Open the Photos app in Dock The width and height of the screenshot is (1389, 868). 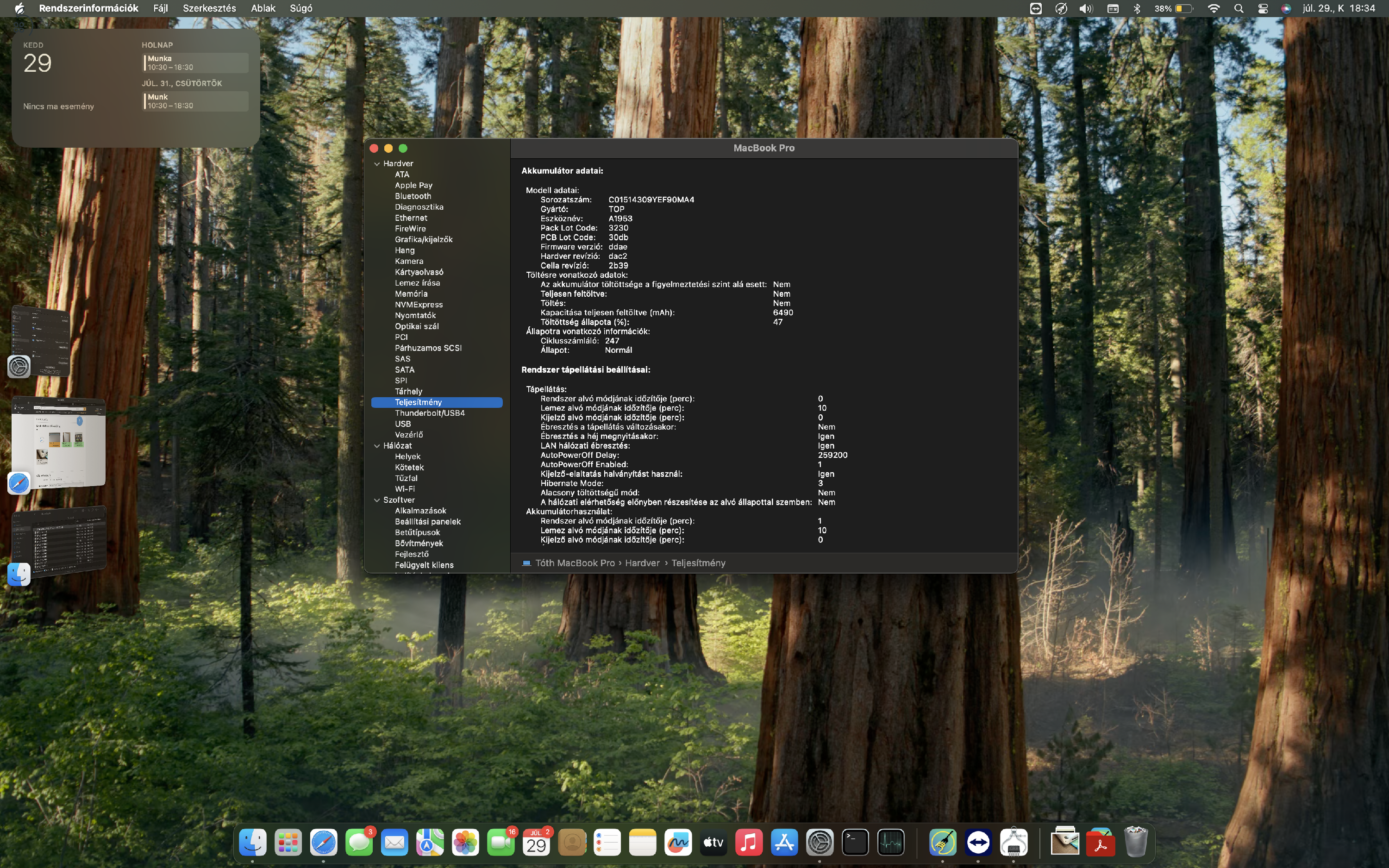(465, 842)
